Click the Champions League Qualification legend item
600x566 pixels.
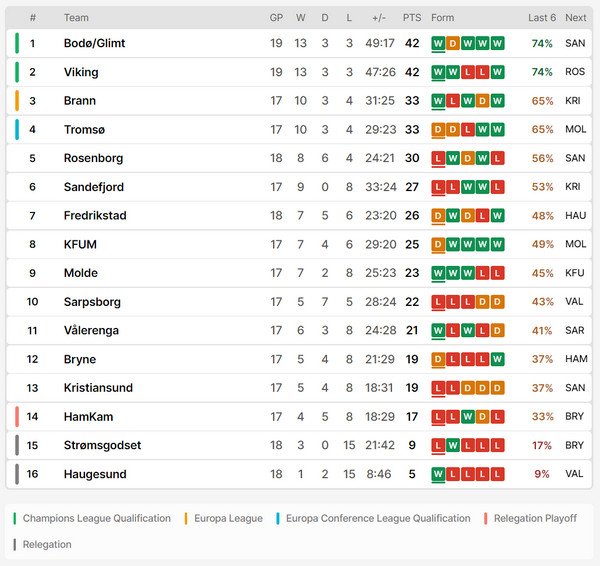pos(97,518)
